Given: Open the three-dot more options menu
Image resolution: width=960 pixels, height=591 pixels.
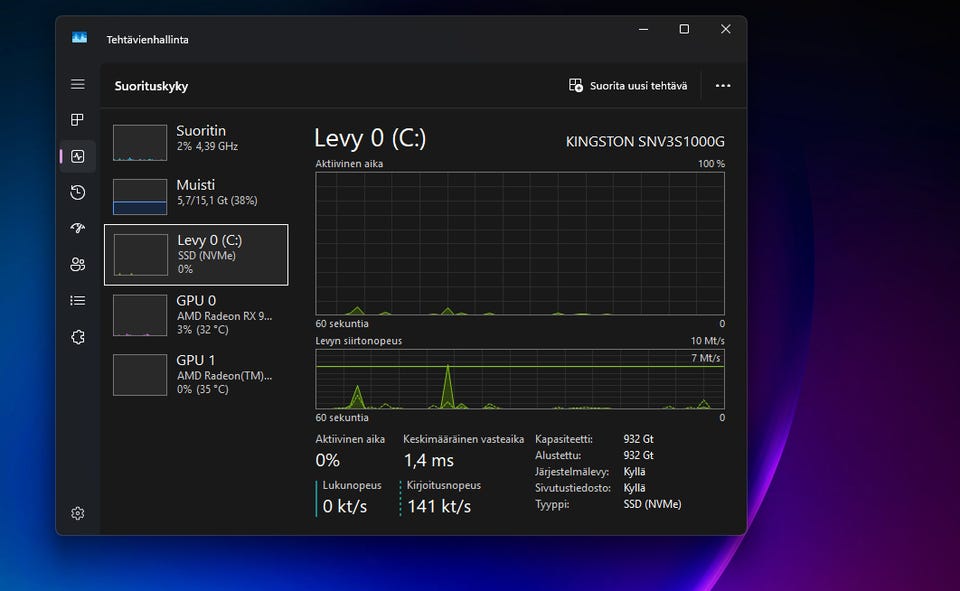Looking at the screenshot, I should (723, 86).
